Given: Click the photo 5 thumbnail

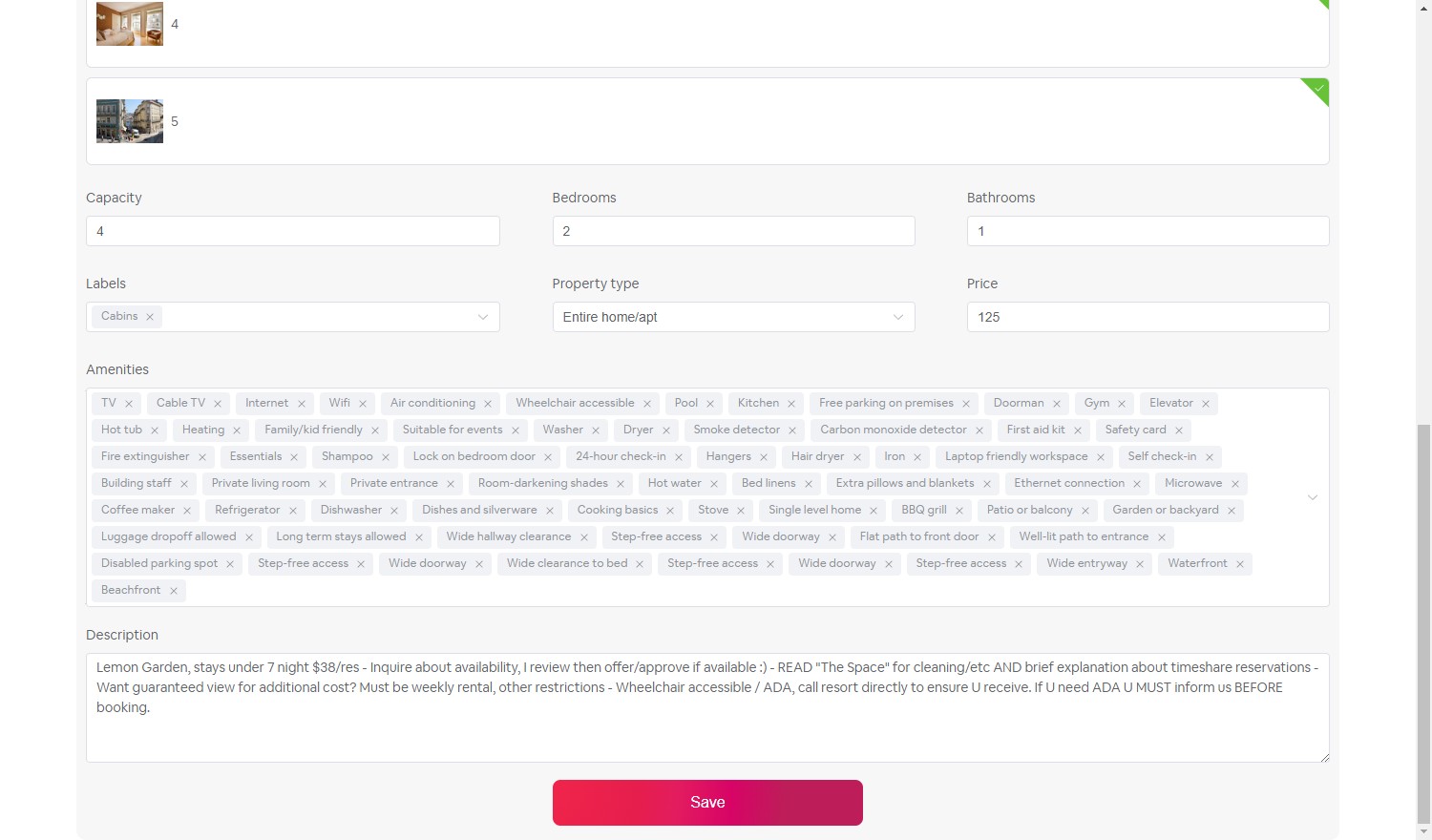Looking at the screenshot, I should click(129, 120).
